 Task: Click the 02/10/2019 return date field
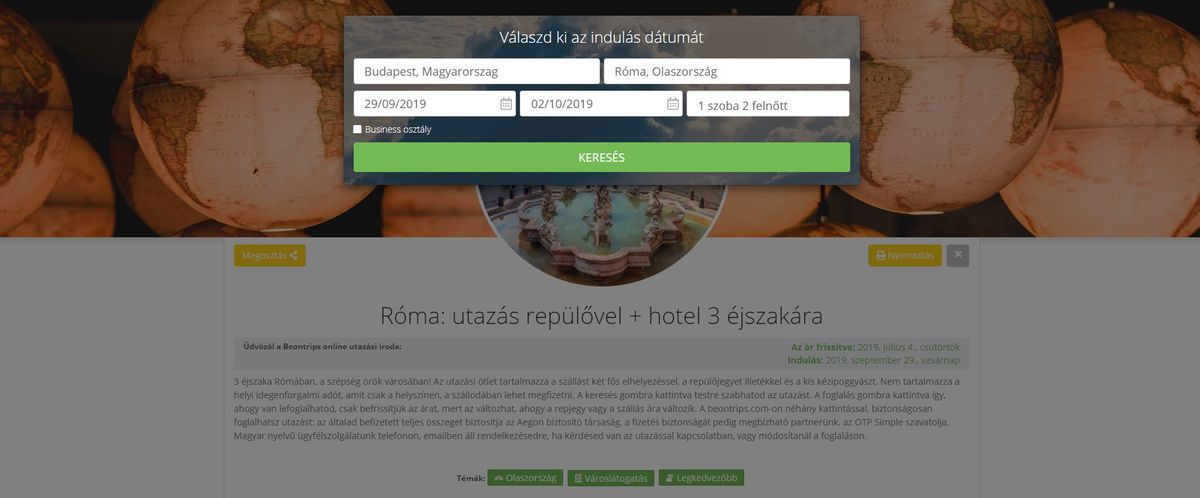[601, 104]
